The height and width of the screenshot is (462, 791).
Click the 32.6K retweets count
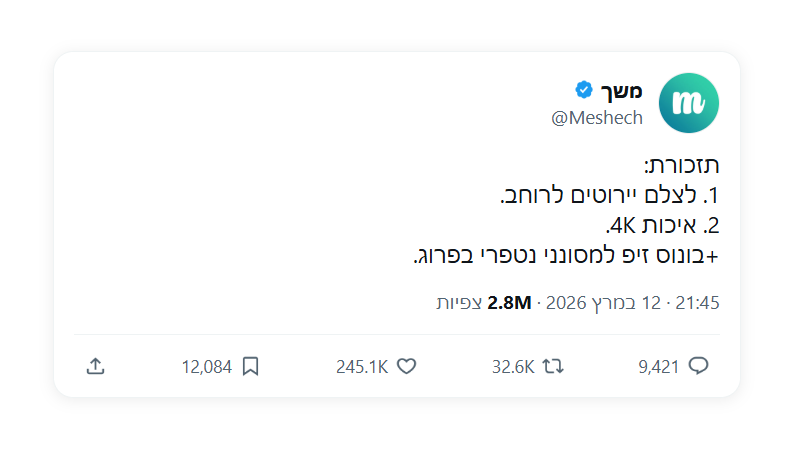pyautogui.click(x=512, y=367)
